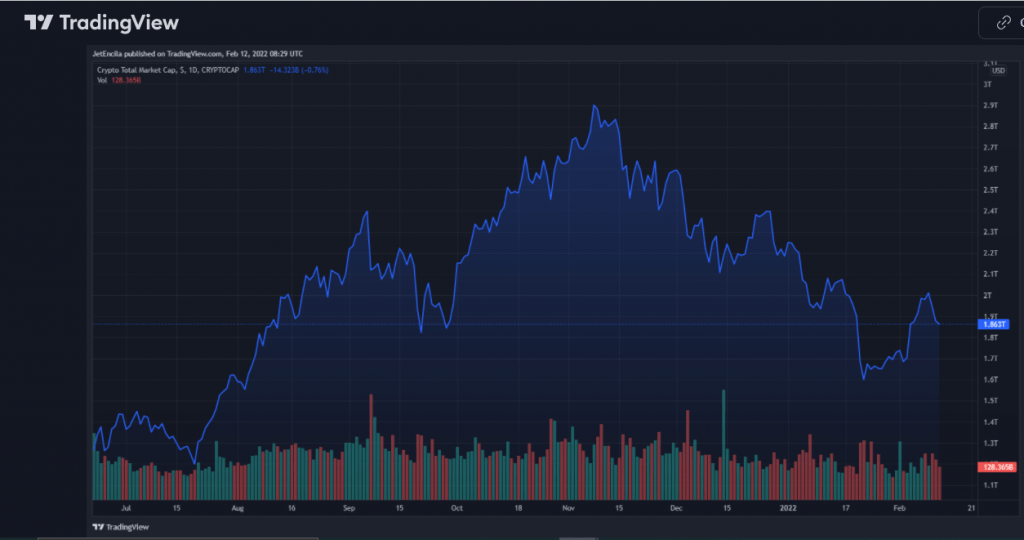
Task: Click the Sep label on the time axis
Action: [349, 508]
